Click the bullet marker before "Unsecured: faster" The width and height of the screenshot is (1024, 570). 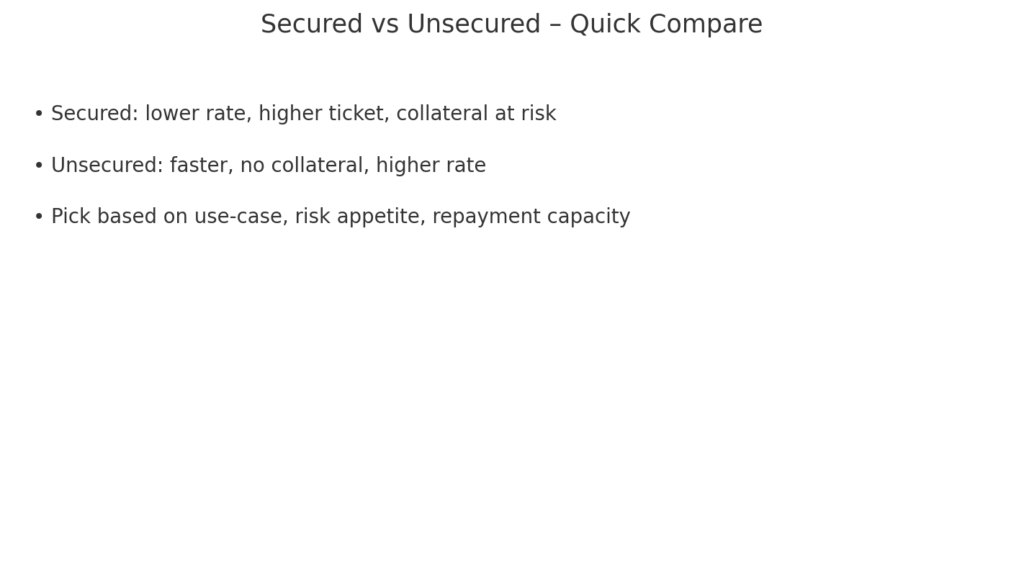coord(39,166)
